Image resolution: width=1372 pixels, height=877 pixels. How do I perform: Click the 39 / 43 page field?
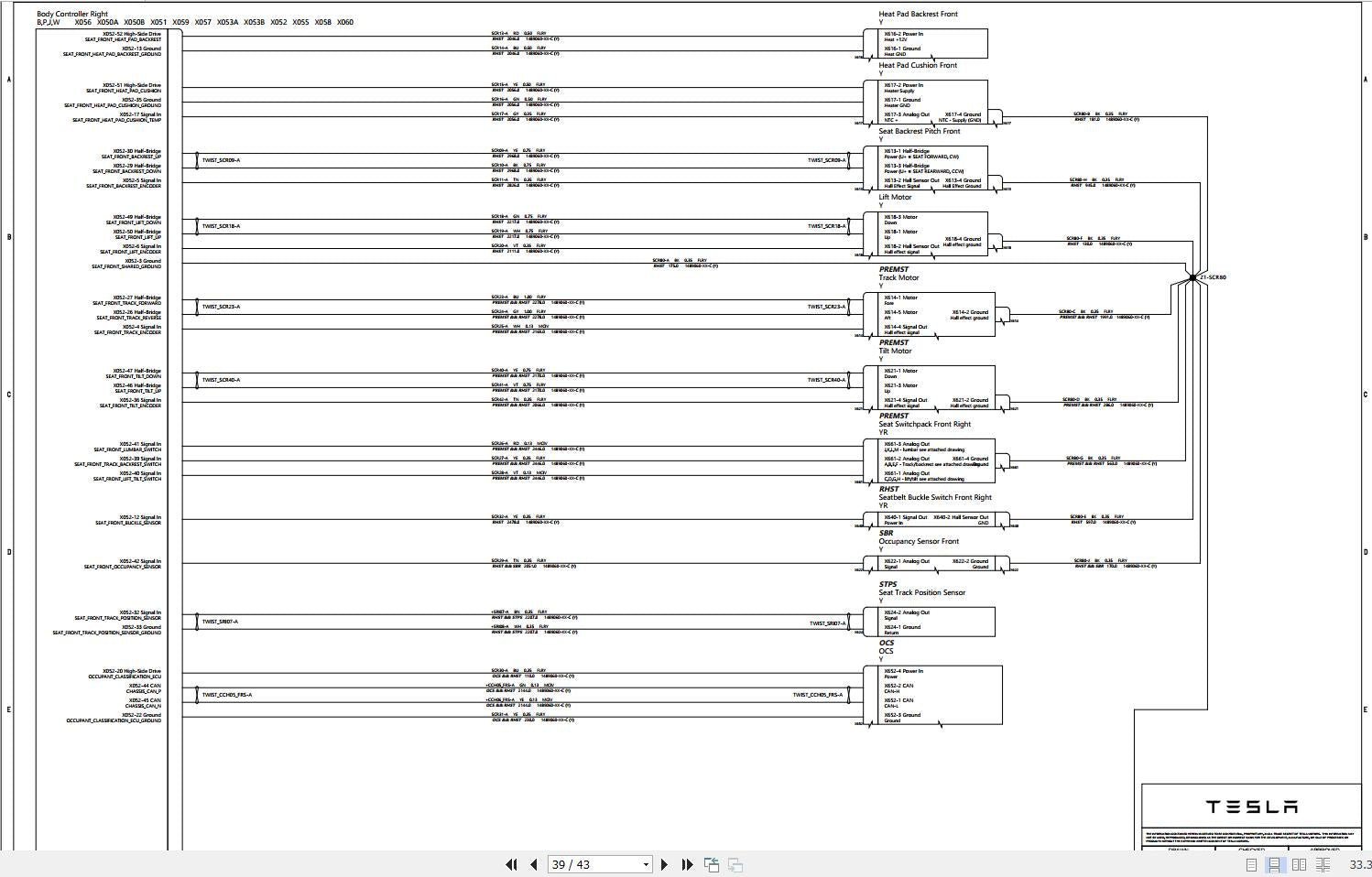(x=593, y=864)
